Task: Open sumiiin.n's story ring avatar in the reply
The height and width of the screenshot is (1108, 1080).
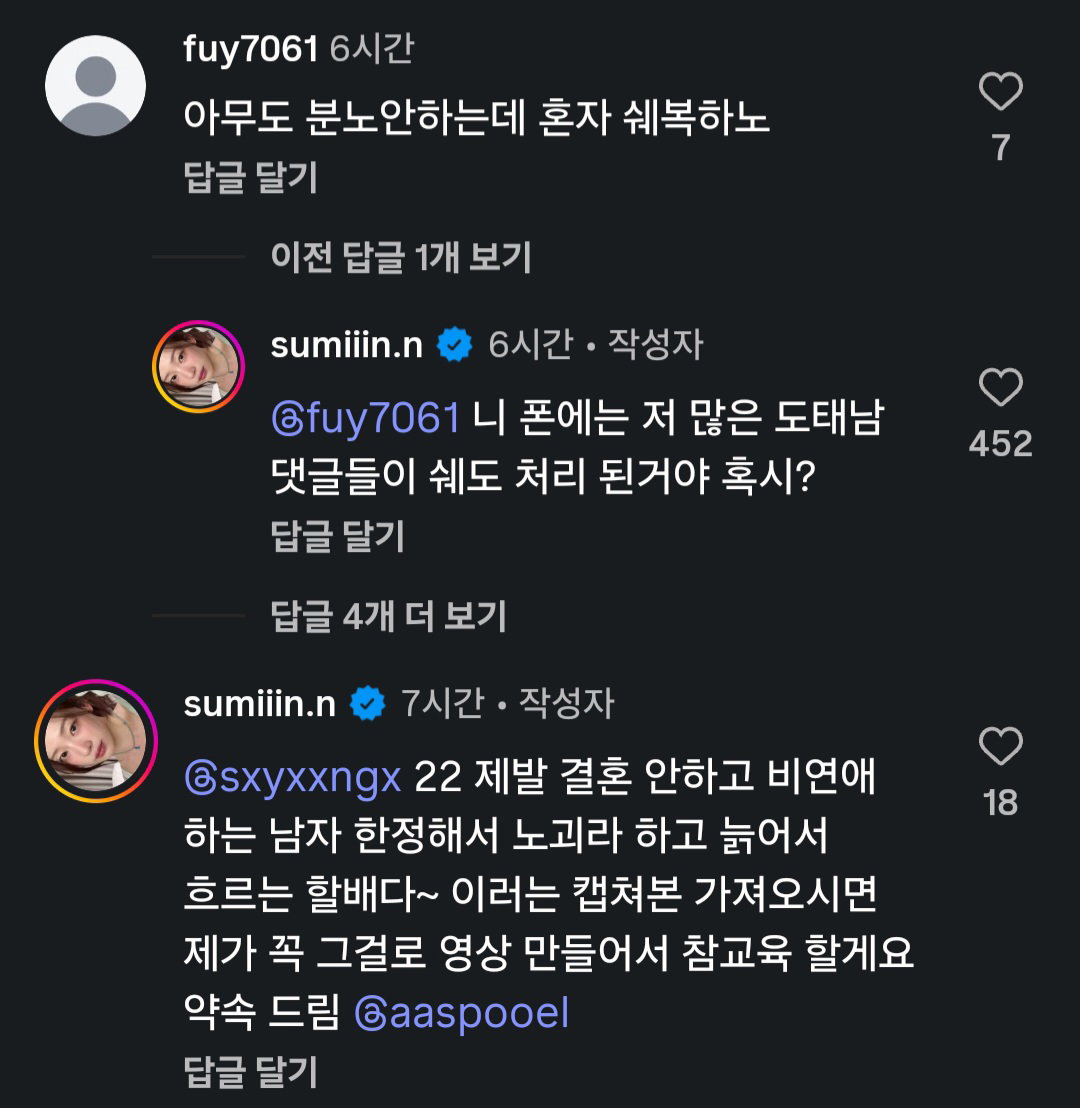Action: tap(199, 366)
